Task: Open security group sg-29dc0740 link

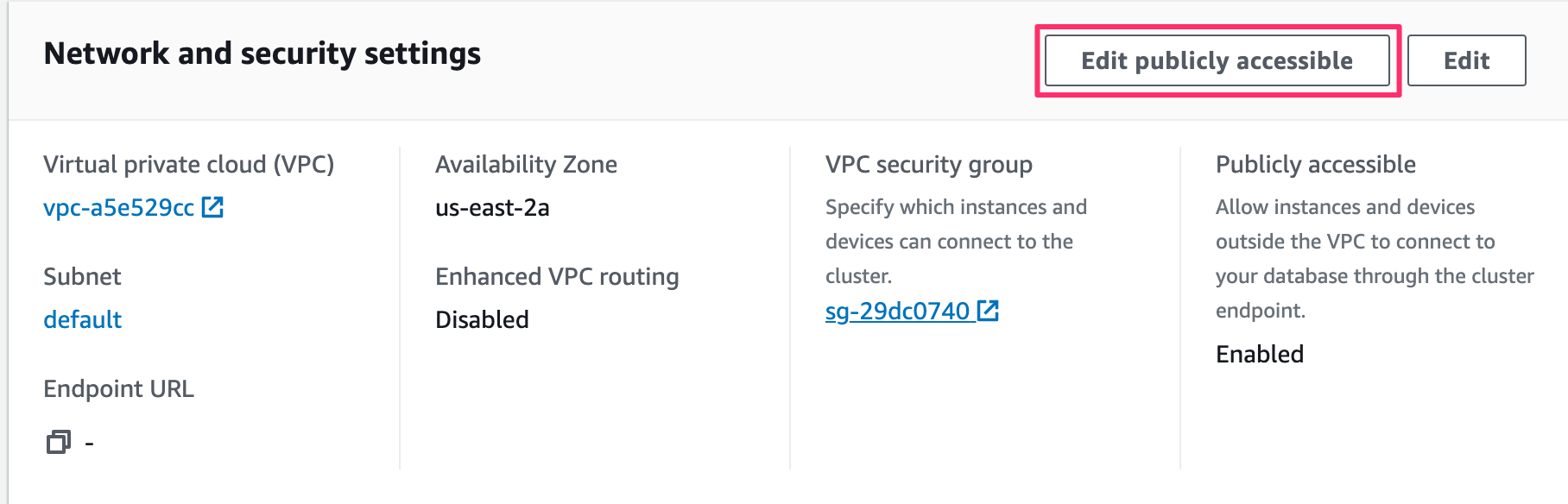Action: 897,312
